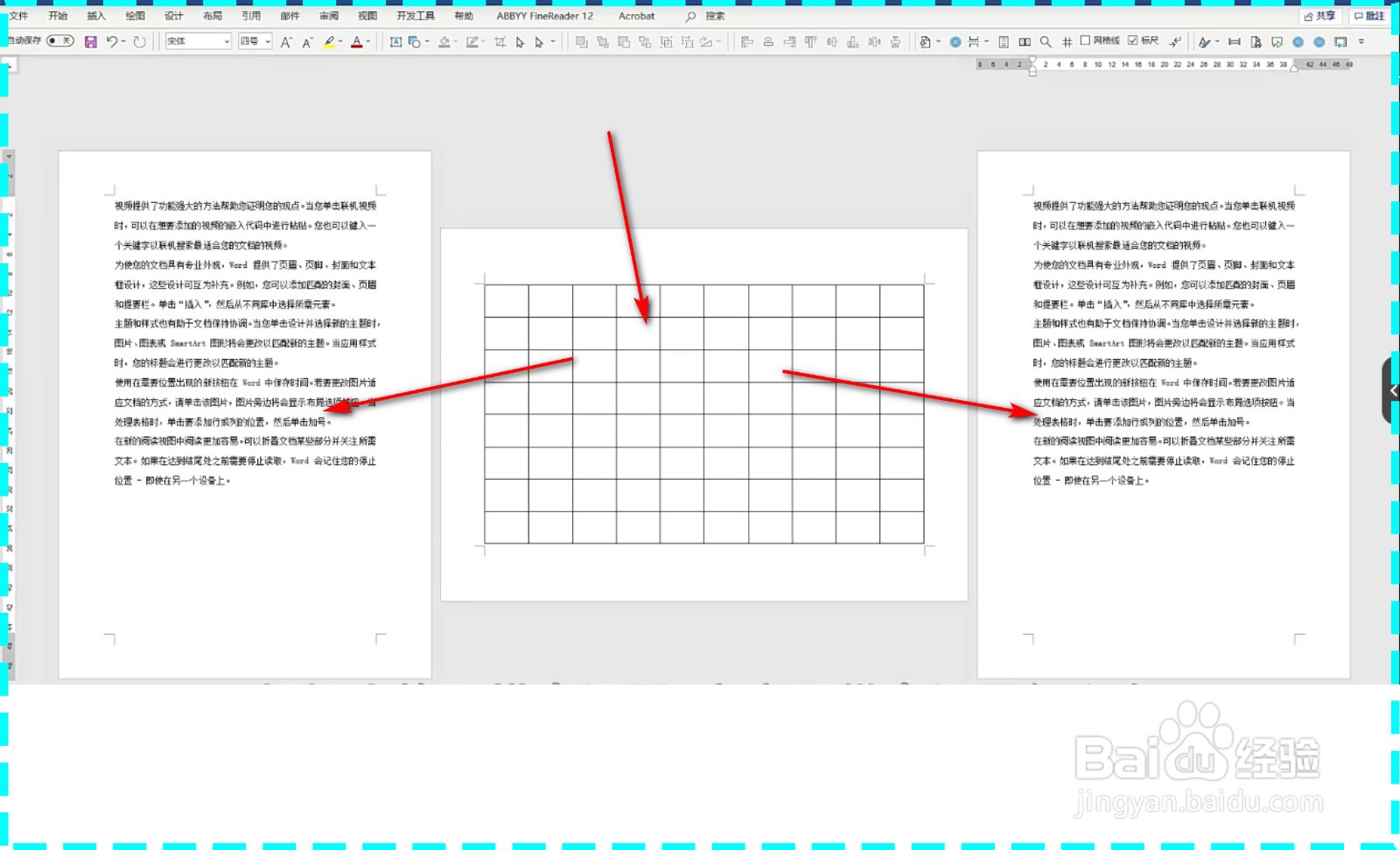The image size is (1400, 850).
Task: Click the multiple pages view icon
Action: pos(1025,41)
